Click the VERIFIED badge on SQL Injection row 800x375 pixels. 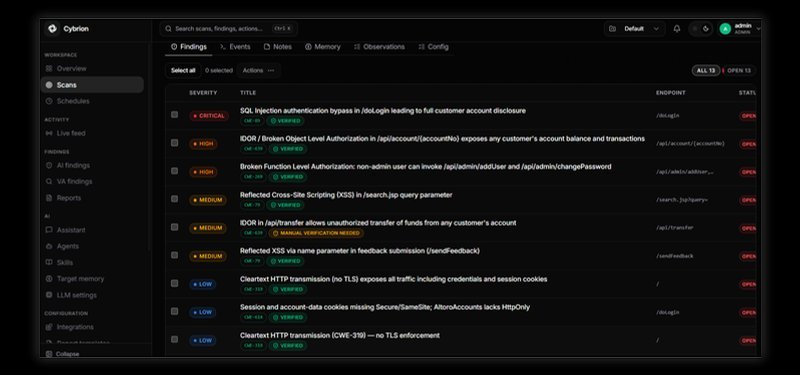click(286, 121)
